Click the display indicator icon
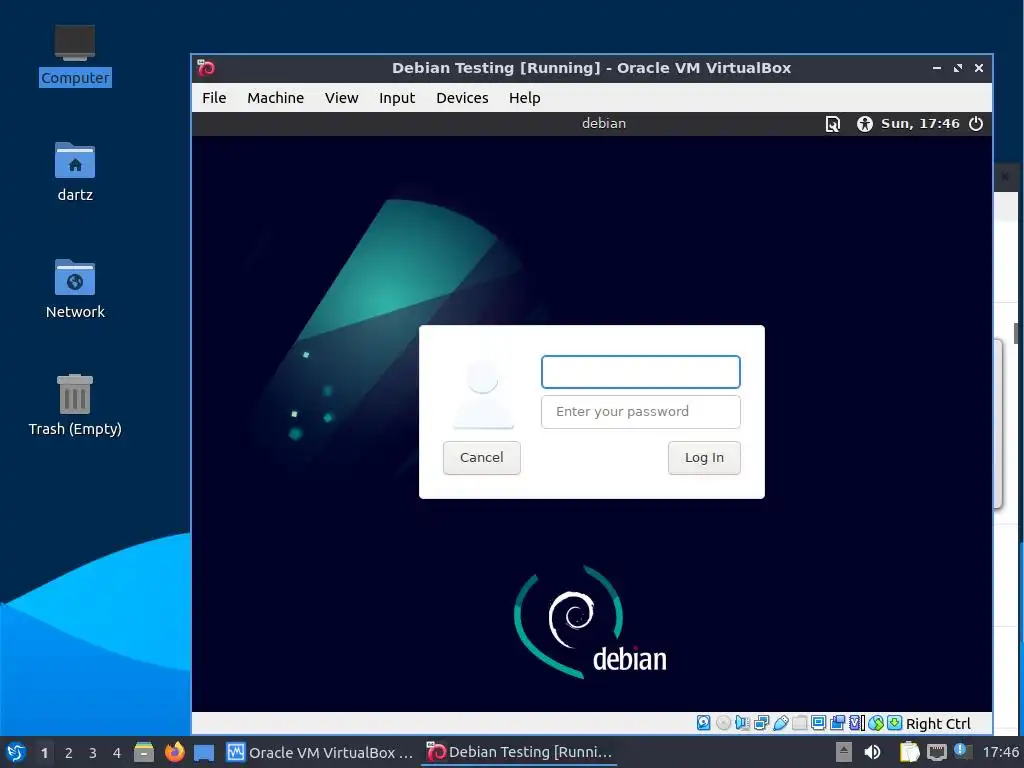 click(x=818, y=723)
